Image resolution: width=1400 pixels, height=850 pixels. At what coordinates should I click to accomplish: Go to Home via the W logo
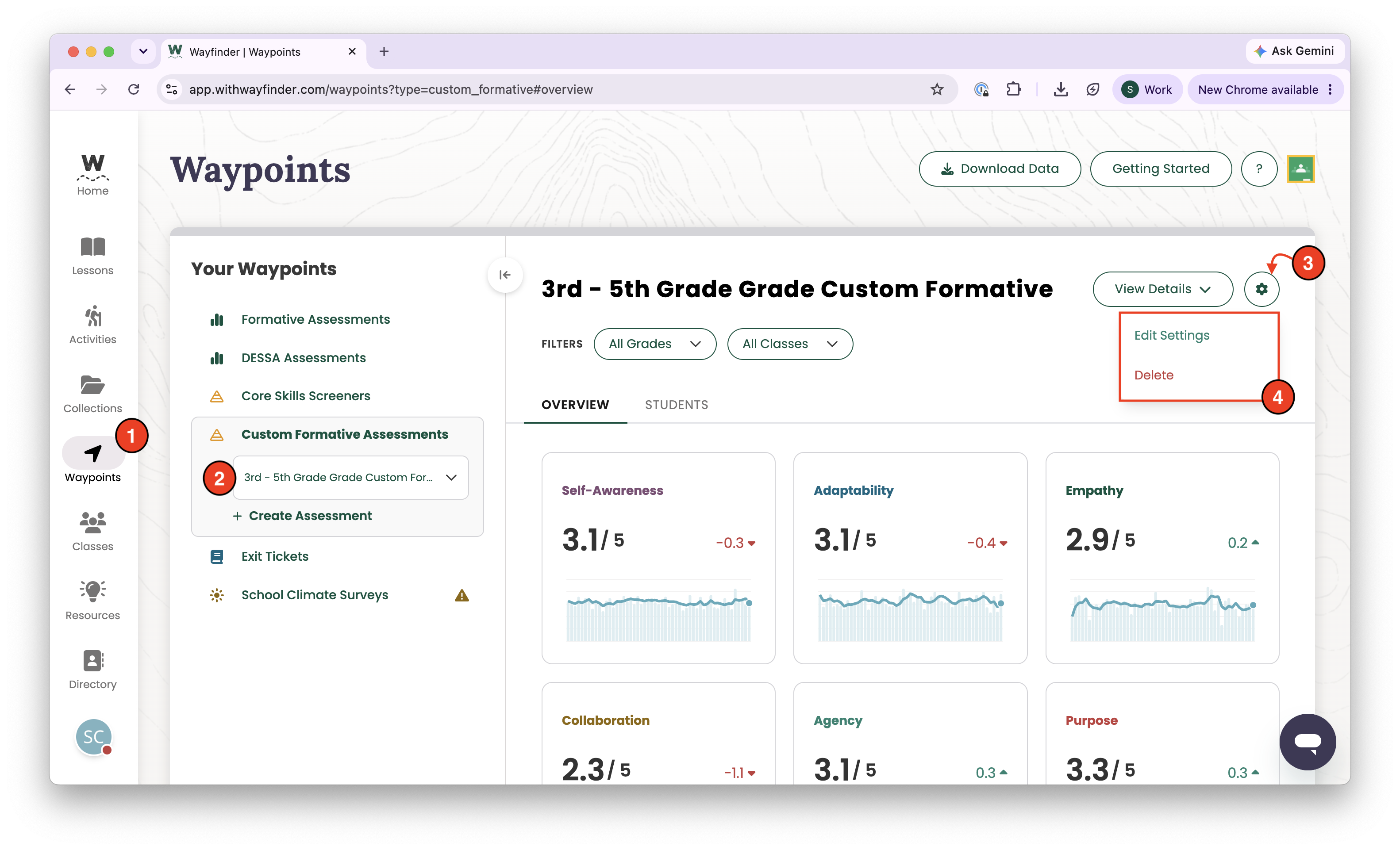92,174
